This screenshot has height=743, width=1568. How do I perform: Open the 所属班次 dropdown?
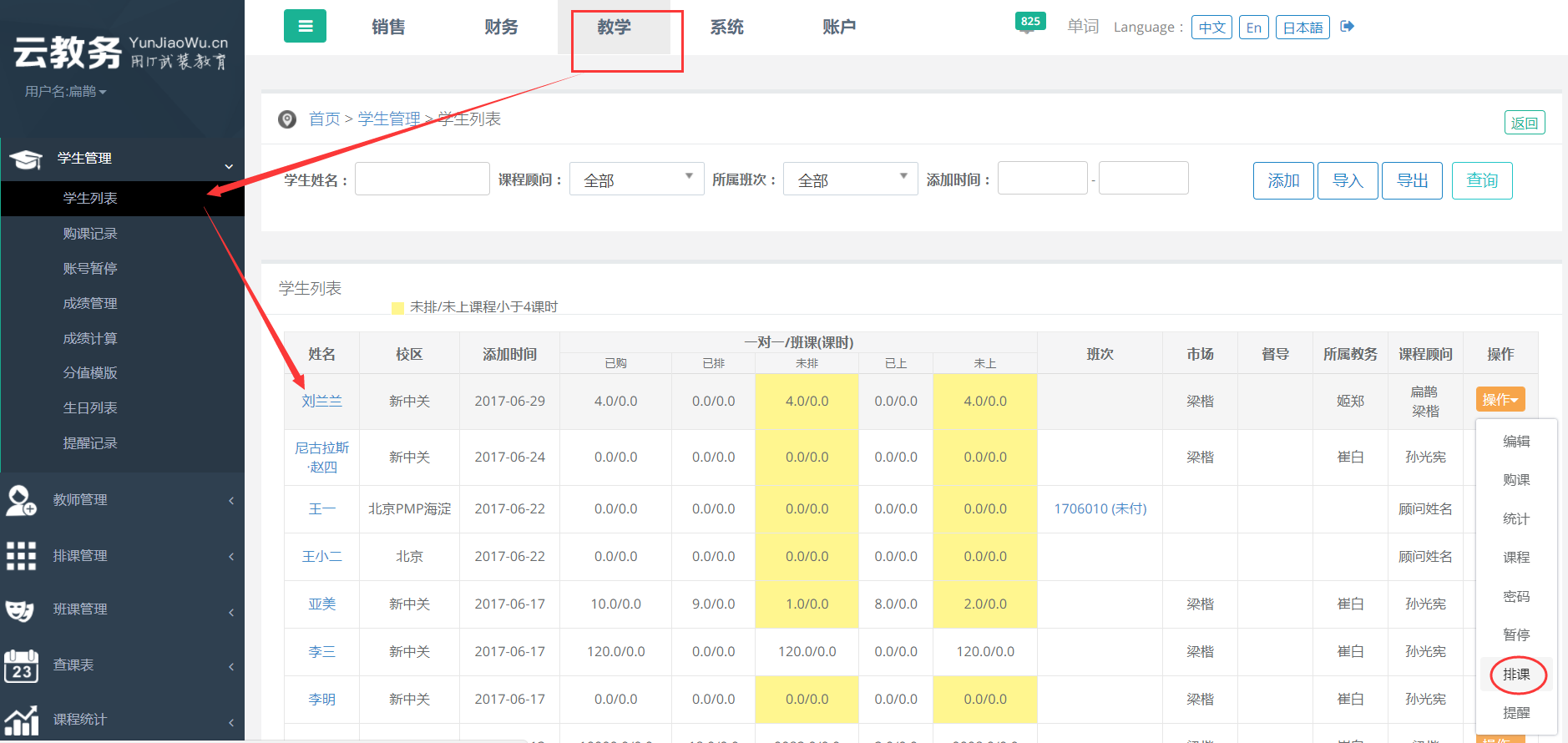[x=850, y=179]
